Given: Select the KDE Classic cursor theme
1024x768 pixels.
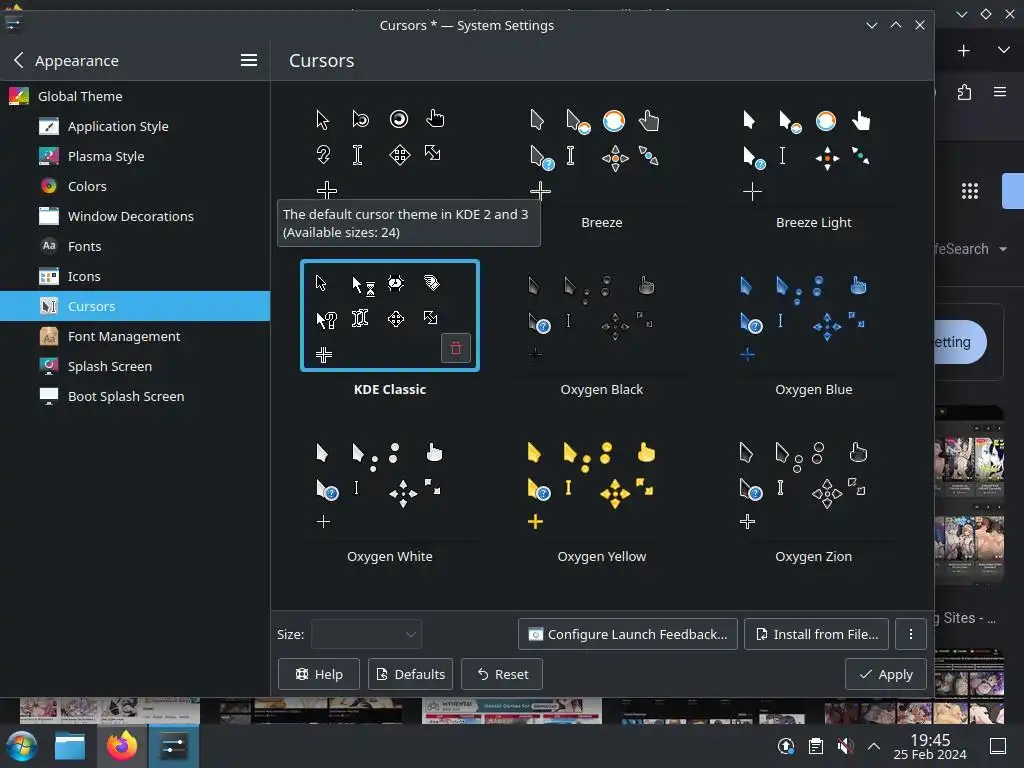Looking at the screenshot, I should [x=390, y=315].
